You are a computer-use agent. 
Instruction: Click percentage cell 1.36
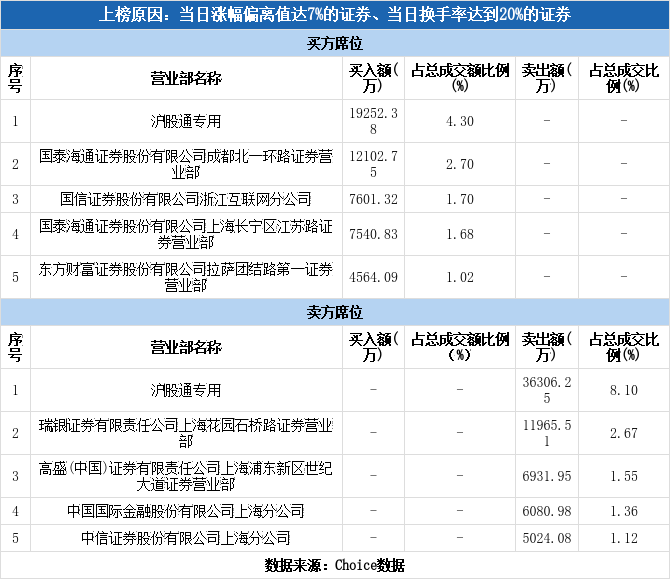(x=624, y=511)
